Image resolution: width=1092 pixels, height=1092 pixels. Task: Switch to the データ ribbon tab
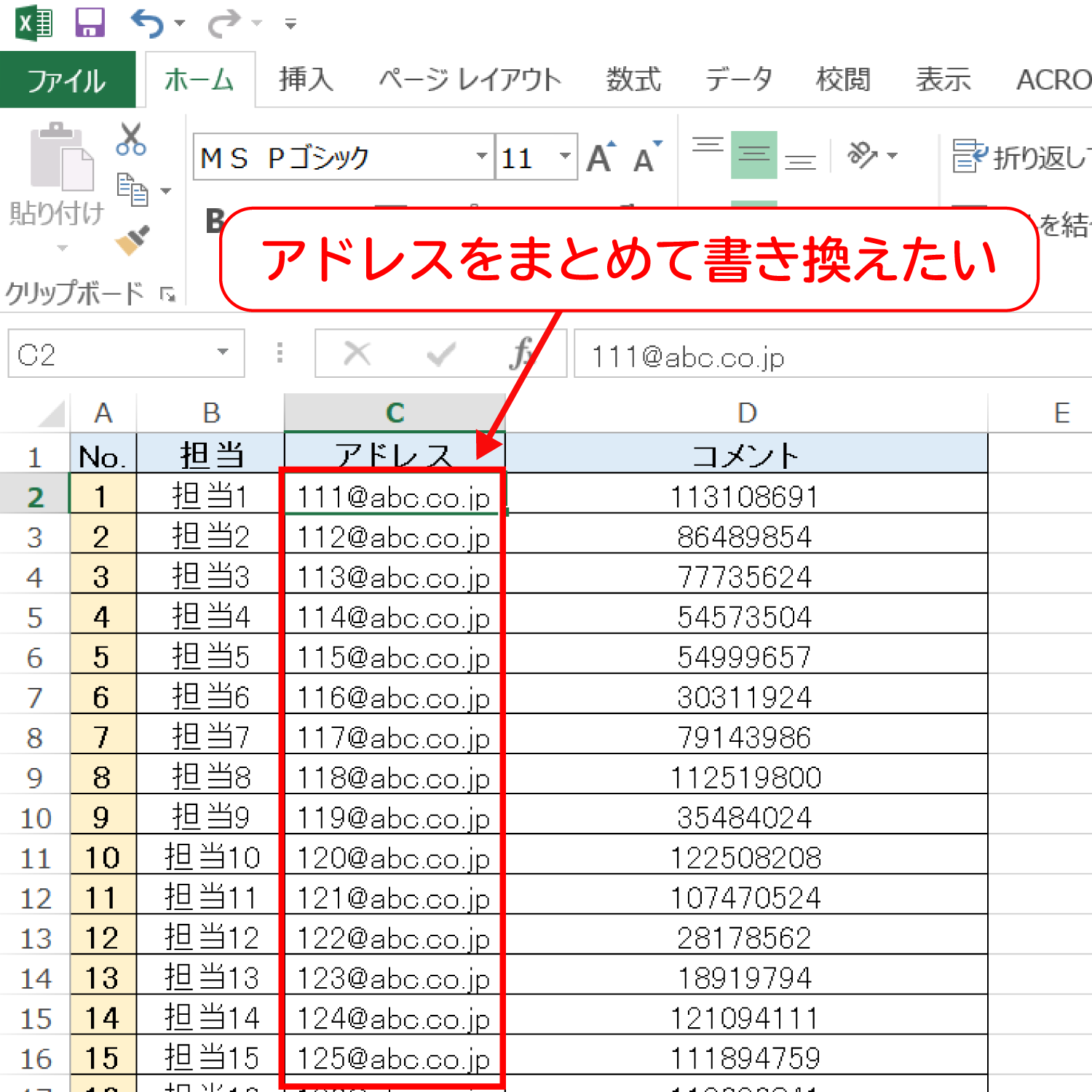(x=738, y=80)
